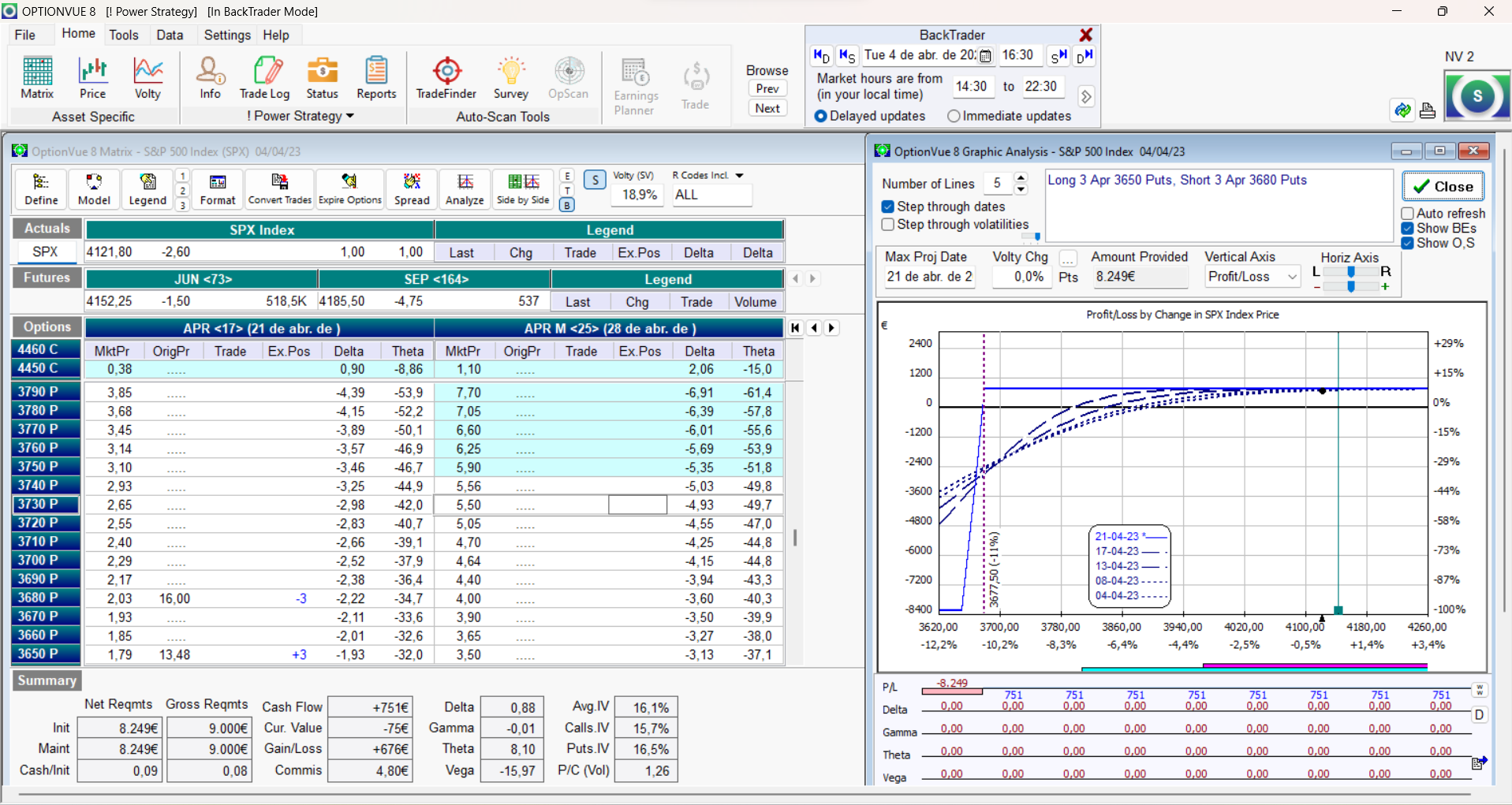This screenshot has width=1512, height=805.
Task: Select the 3730 P option row header
Action: 47,505
